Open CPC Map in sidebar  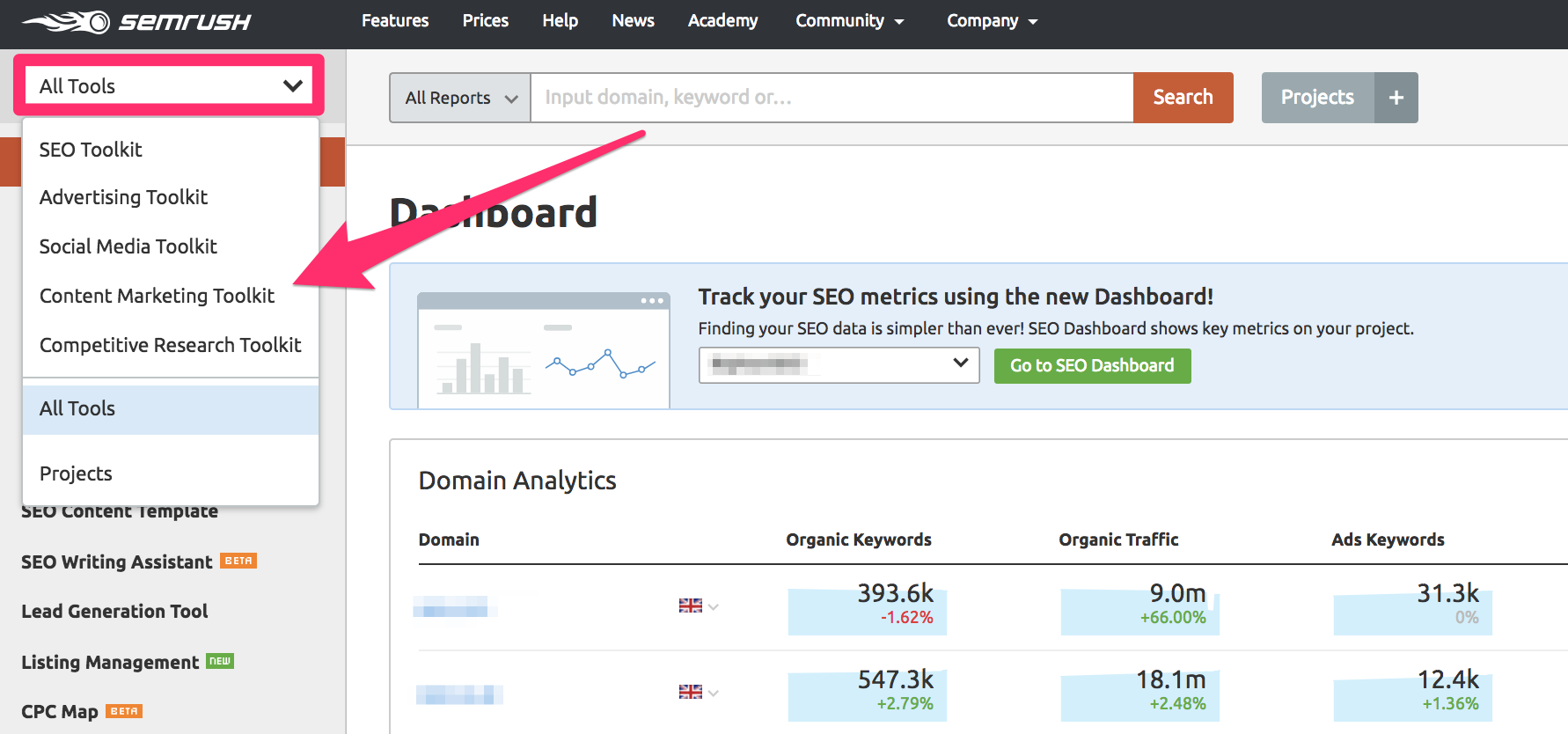60,711
